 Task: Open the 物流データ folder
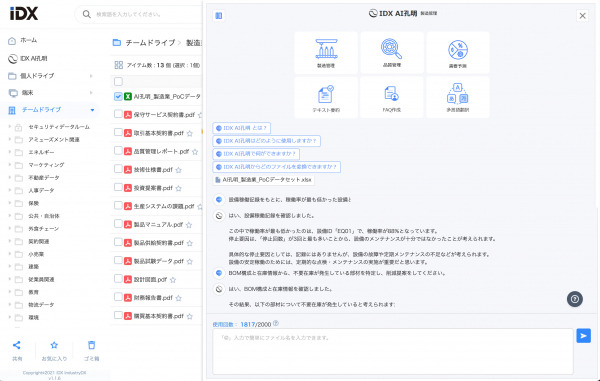41,305
